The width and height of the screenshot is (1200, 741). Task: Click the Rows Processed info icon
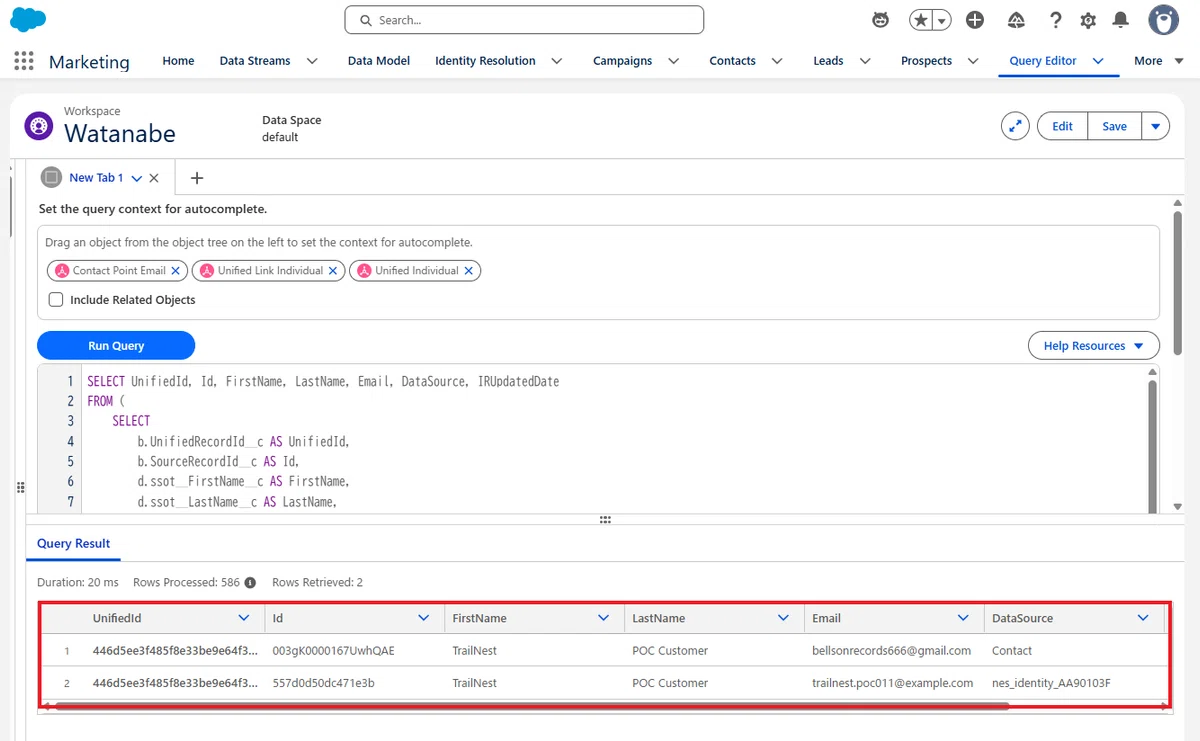point(250,582)
